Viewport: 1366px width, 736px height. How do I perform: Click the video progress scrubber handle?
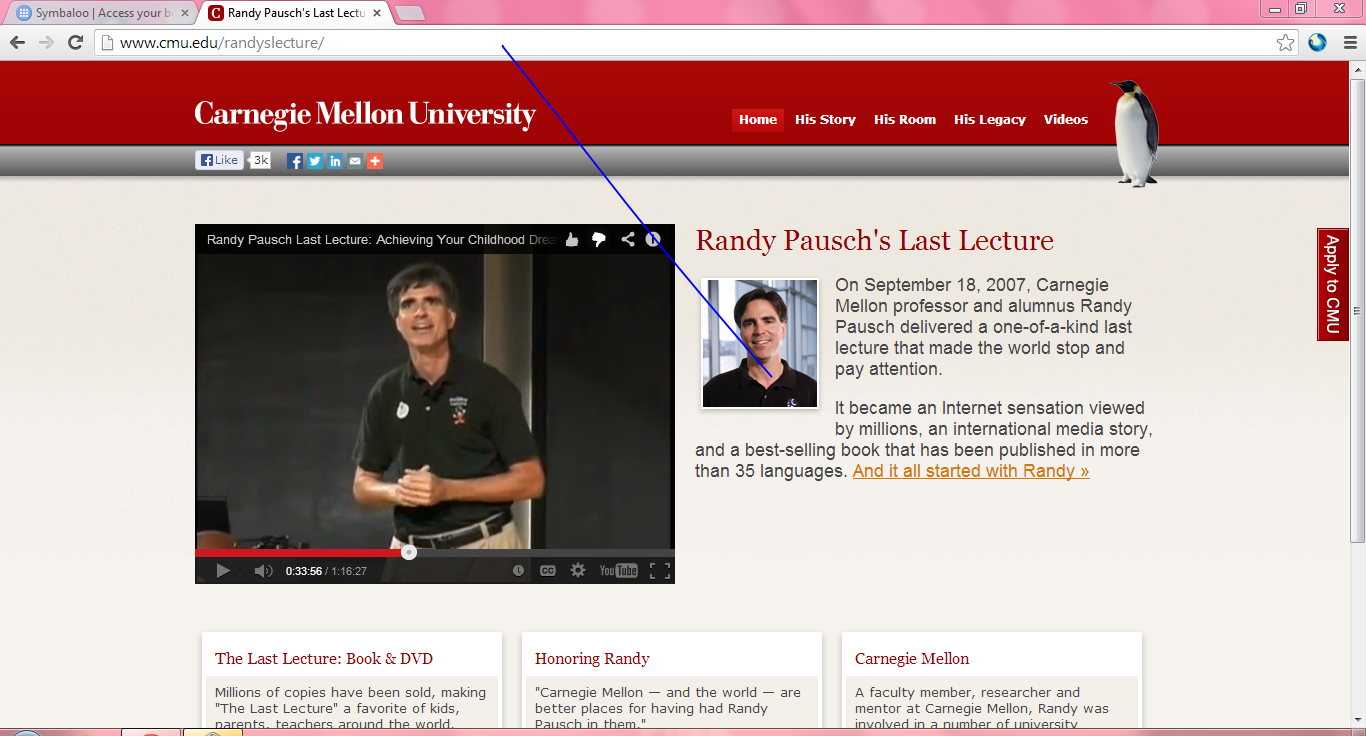pos(408,552)
